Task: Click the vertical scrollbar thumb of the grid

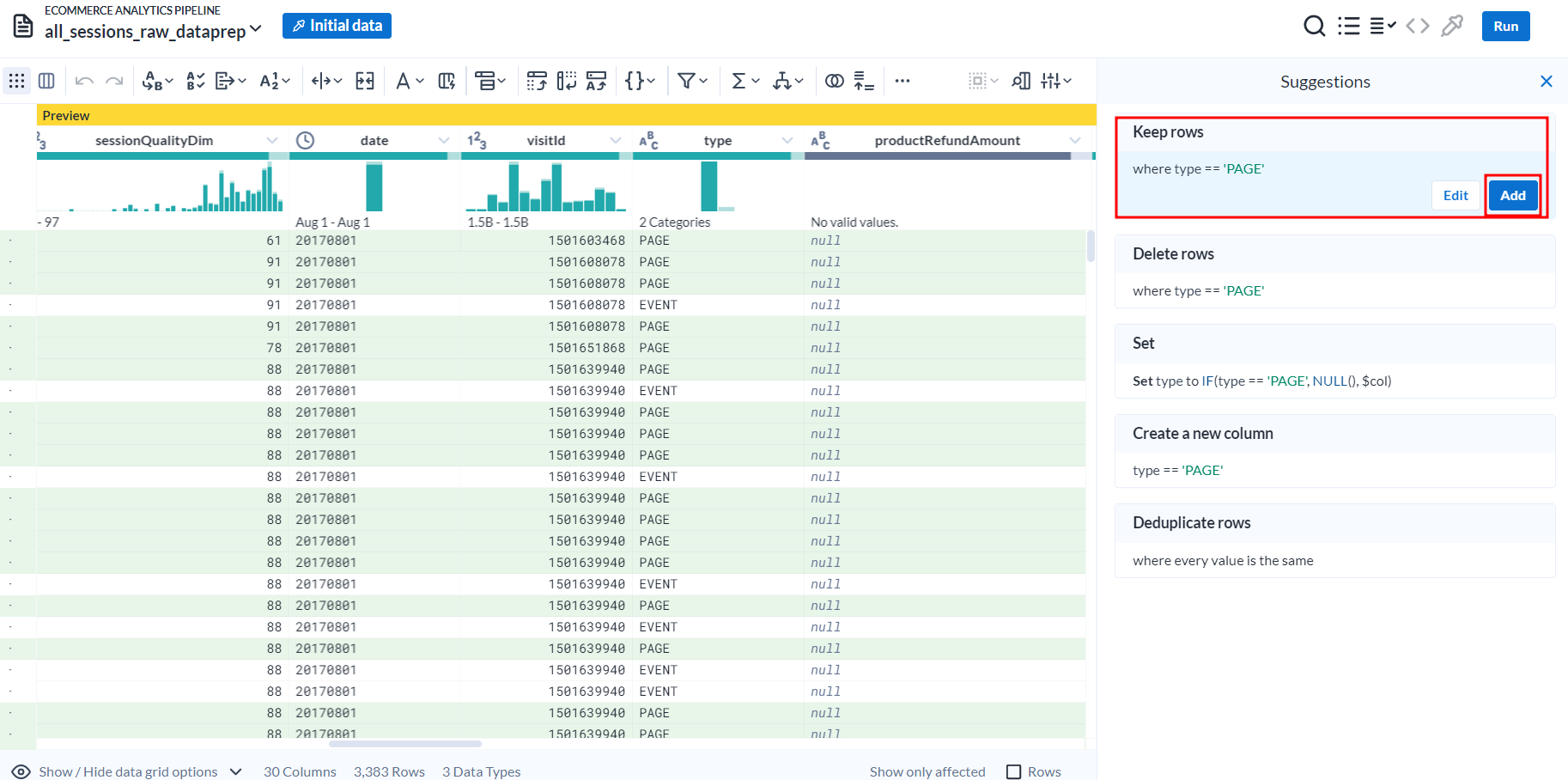Action: pyautogui.click(x=1091, y=246)
